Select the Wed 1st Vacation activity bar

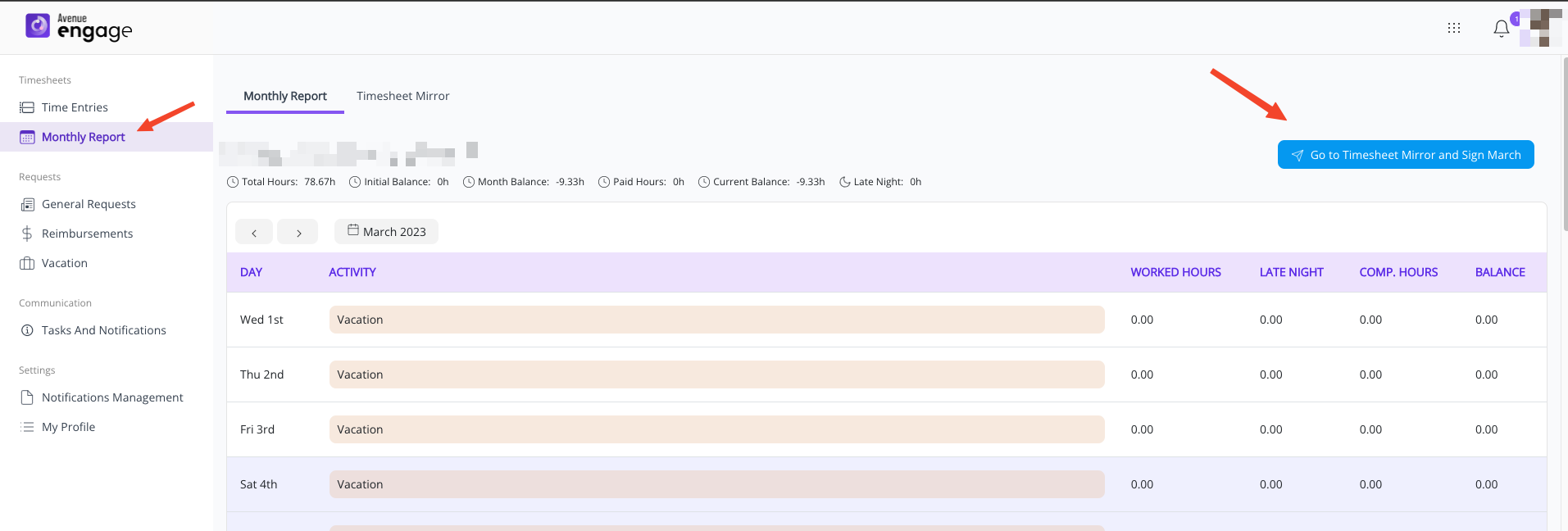click(717, 320)
